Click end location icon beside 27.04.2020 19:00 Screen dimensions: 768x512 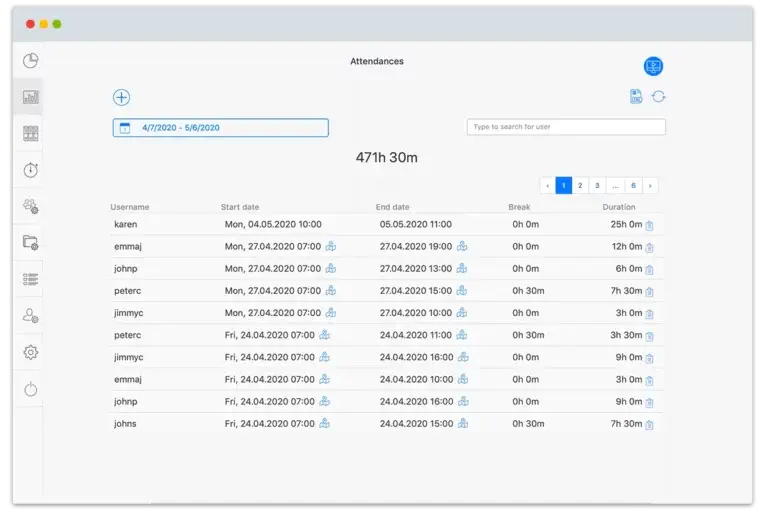462,246
